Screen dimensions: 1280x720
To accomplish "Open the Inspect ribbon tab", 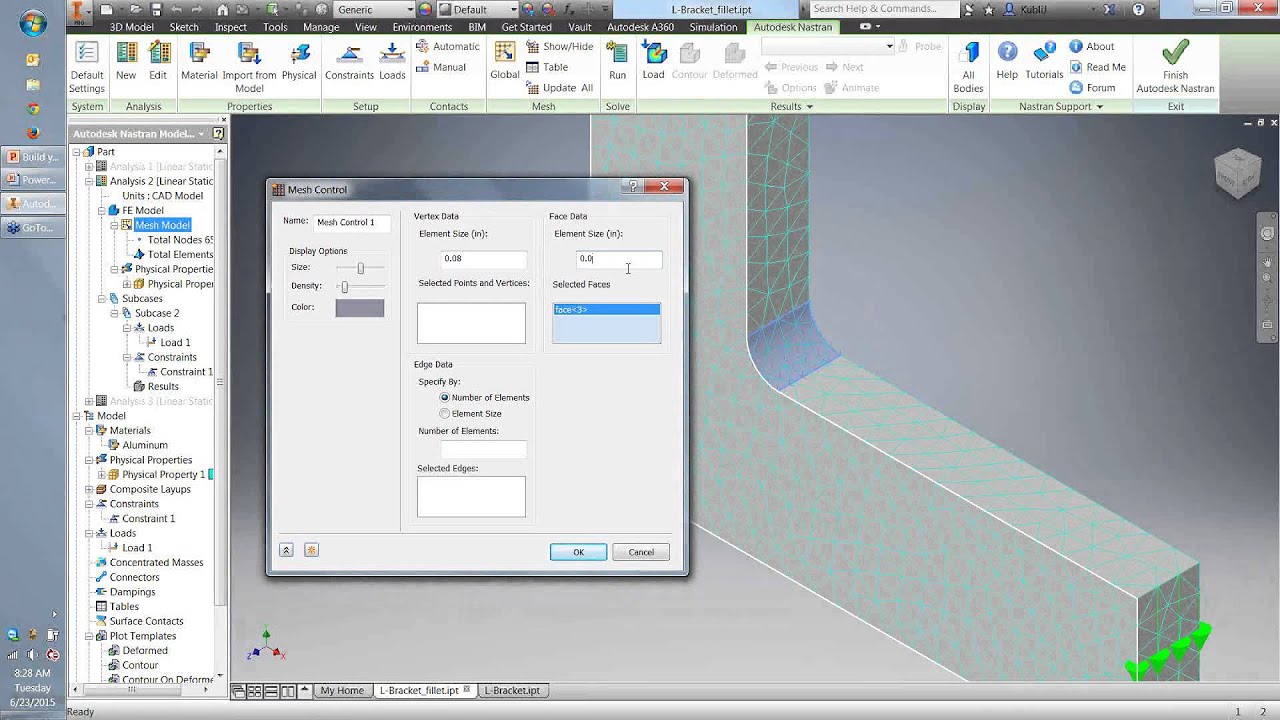I will tap(230, 27).
